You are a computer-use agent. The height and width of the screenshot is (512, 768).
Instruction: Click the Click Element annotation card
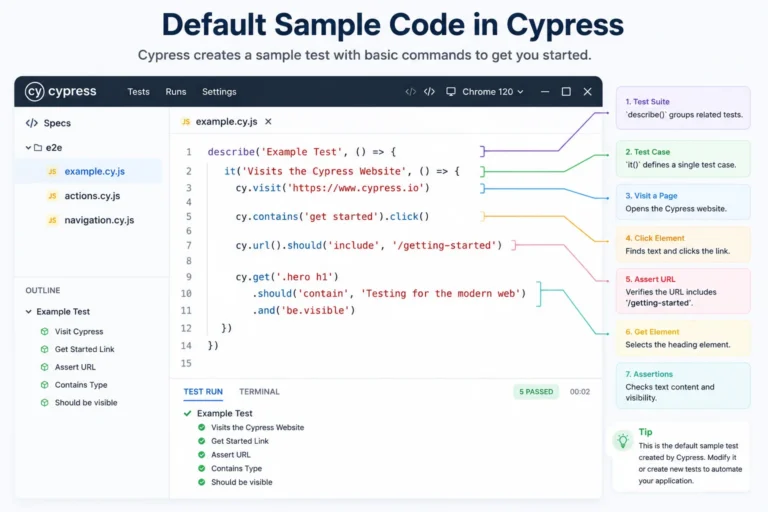coord(683,244)
